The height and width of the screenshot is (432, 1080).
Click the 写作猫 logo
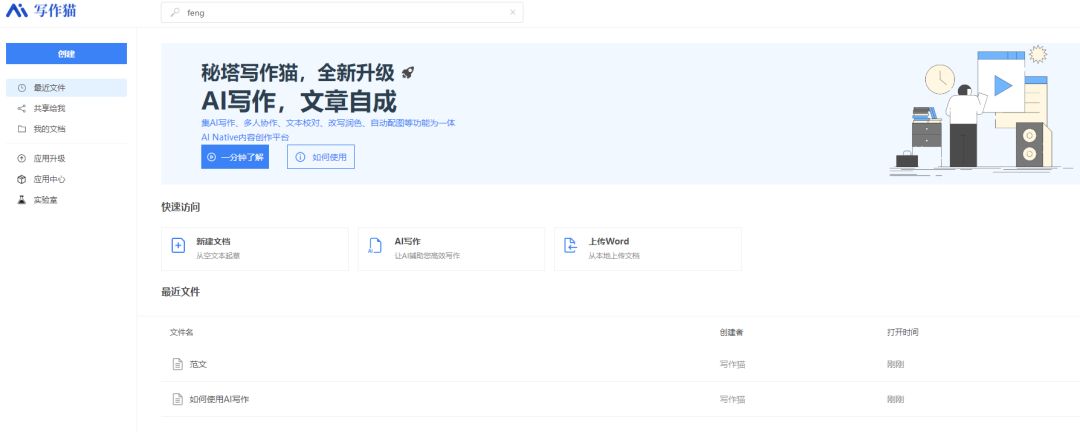(x=41, y=10)
